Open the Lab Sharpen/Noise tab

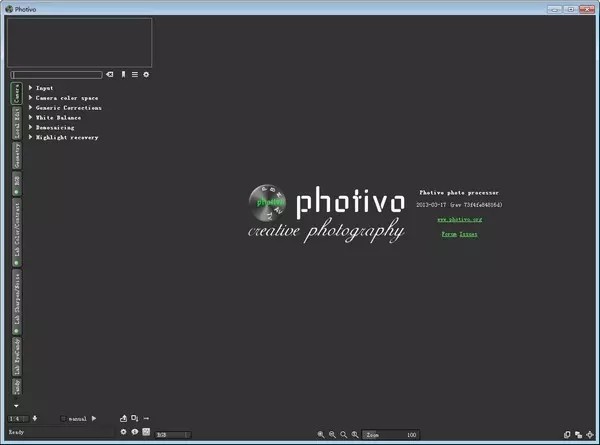point(16,302)
